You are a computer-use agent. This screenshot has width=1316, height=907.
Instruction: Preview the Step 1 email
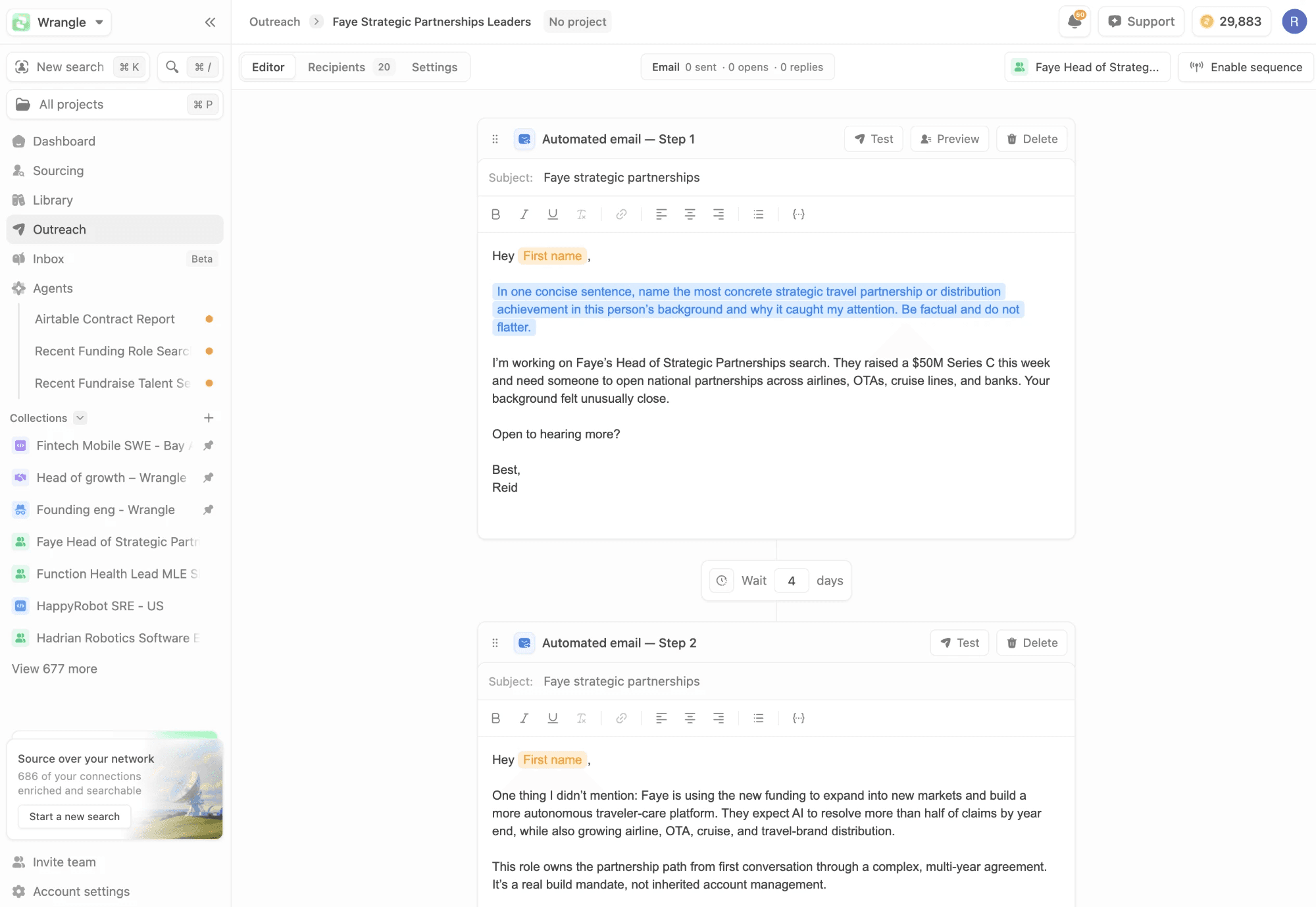[x=949, y=139]
